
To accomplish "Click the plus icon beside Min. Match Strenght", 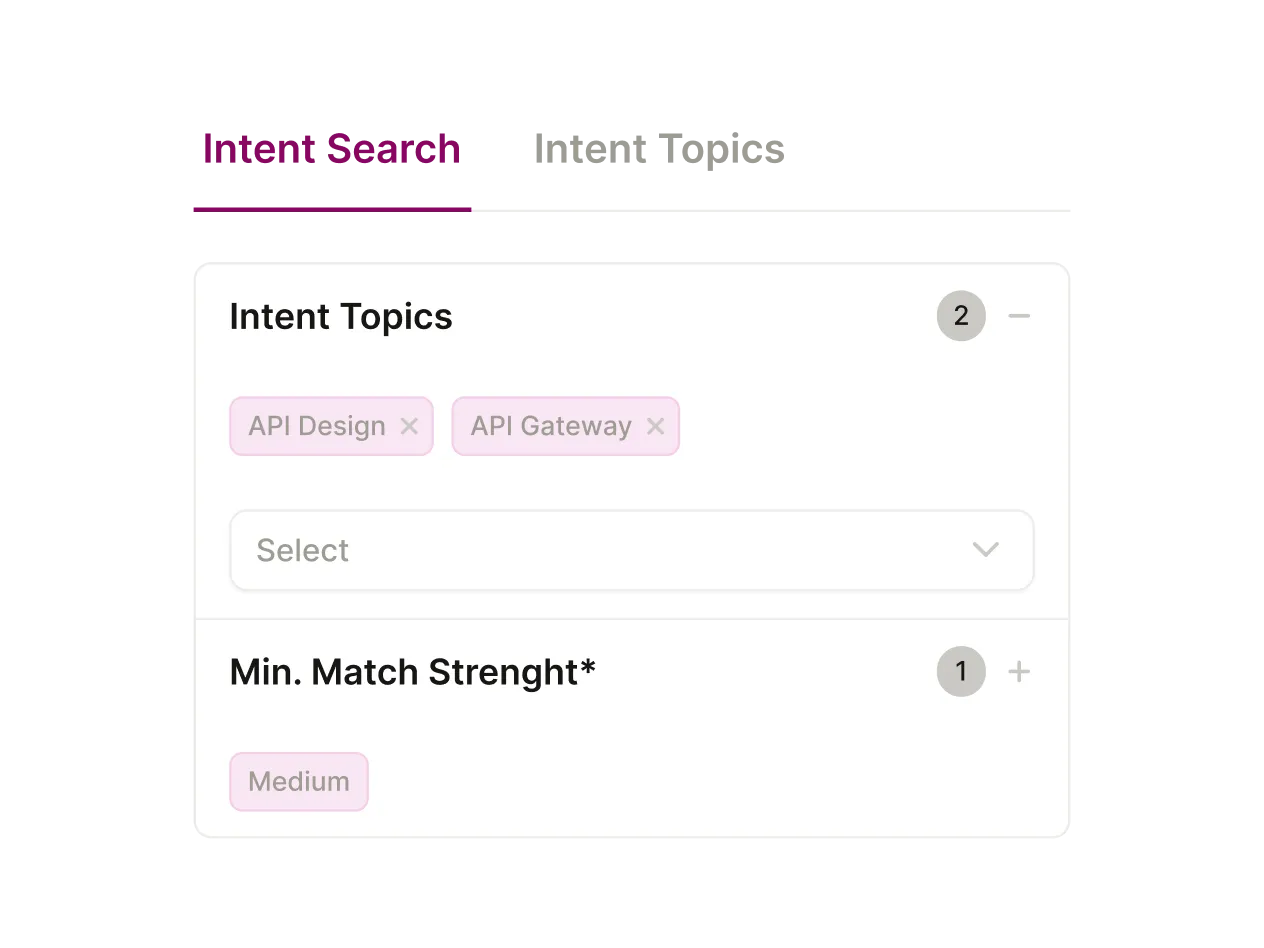I will [1019, 671].
